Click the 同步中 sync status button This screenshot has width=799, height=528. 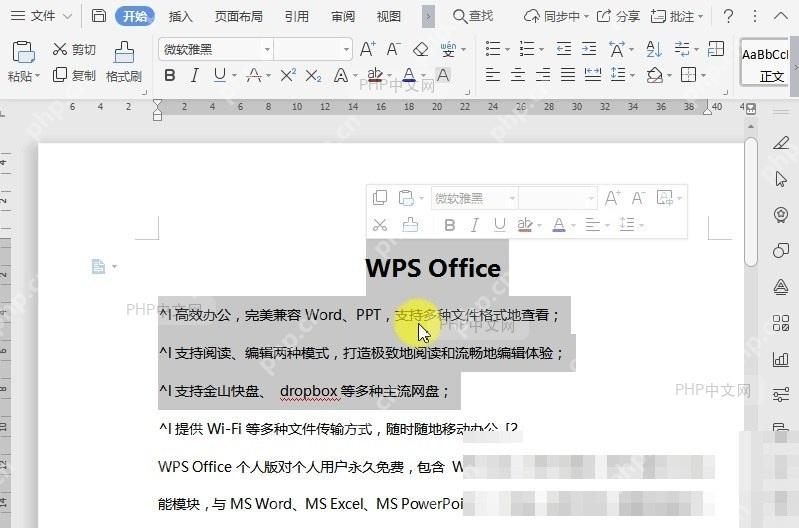click(556, 16)
